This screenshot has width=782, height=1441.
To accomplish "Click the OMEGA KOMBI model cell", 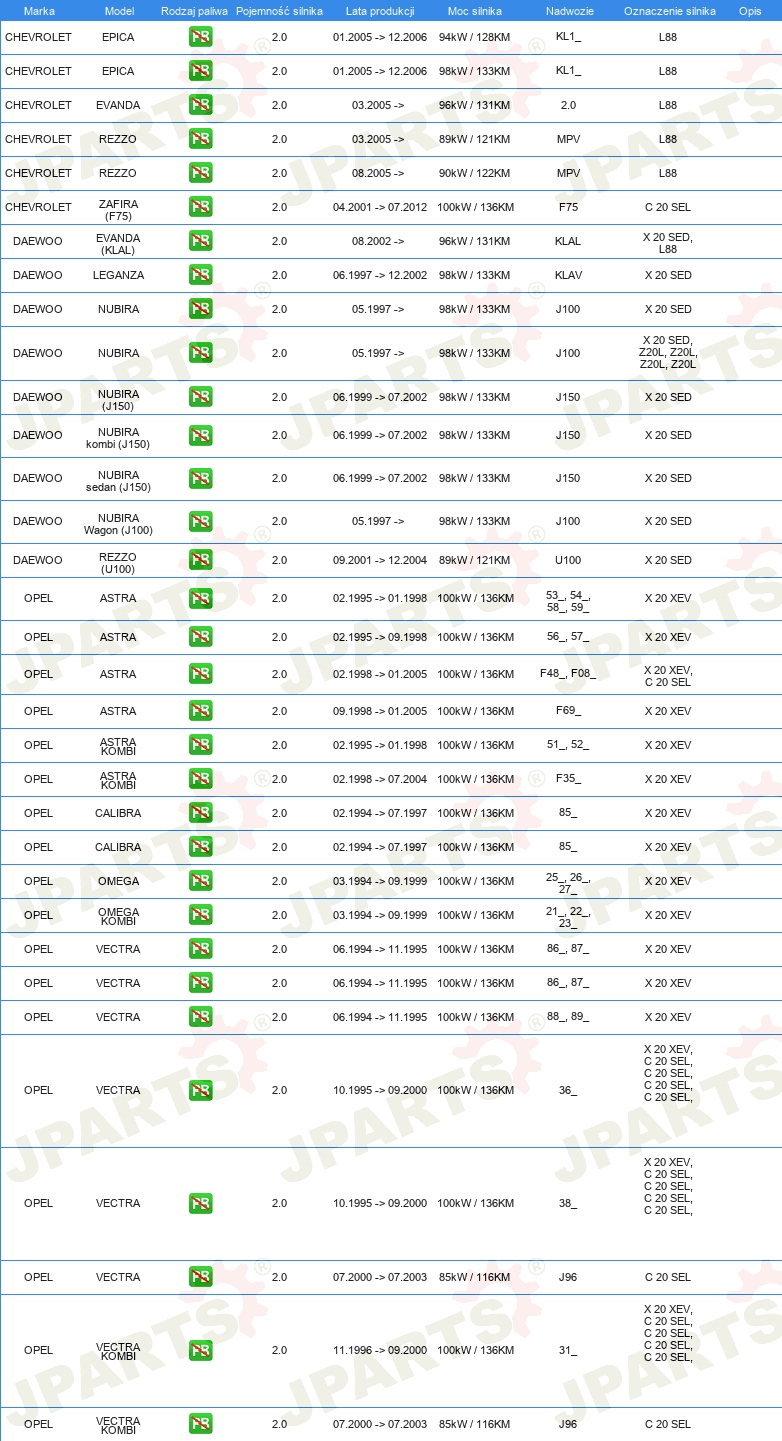I will point(118,917).
